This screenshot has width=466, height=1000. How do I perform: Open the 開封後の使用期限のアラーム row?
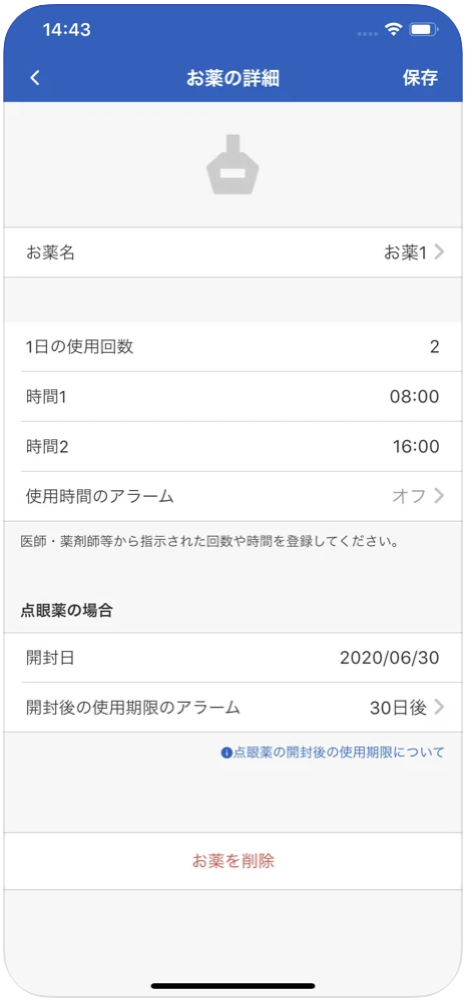coord(233,707)
